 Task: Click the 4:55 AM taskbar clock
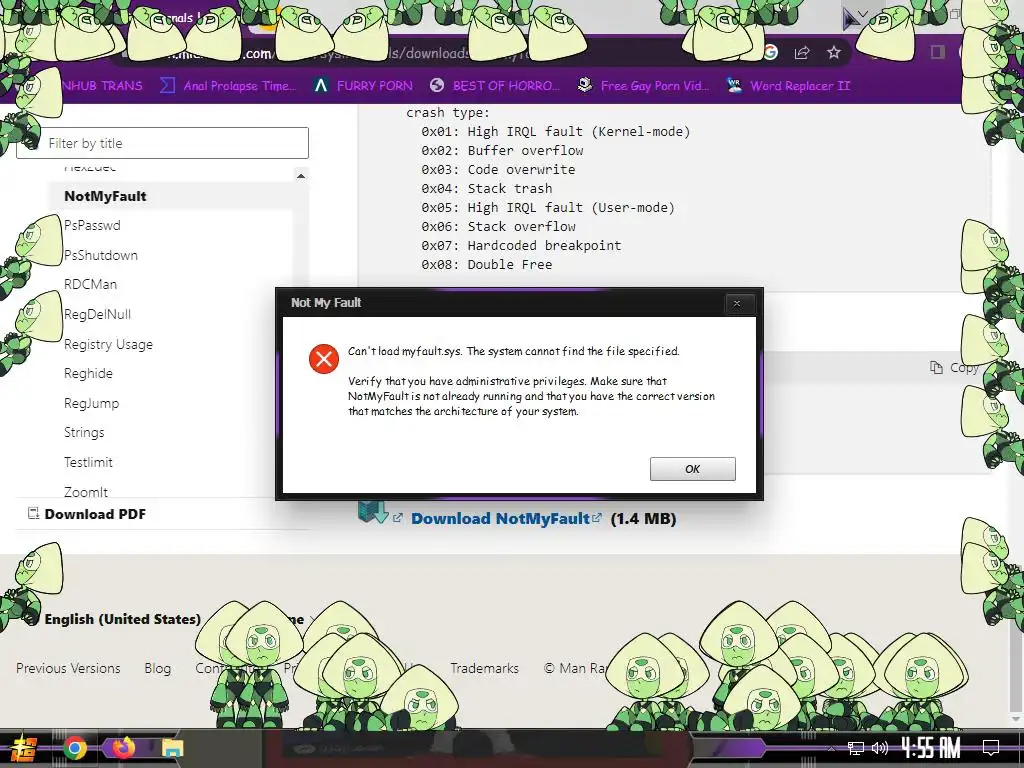click(x=931, y=748)
